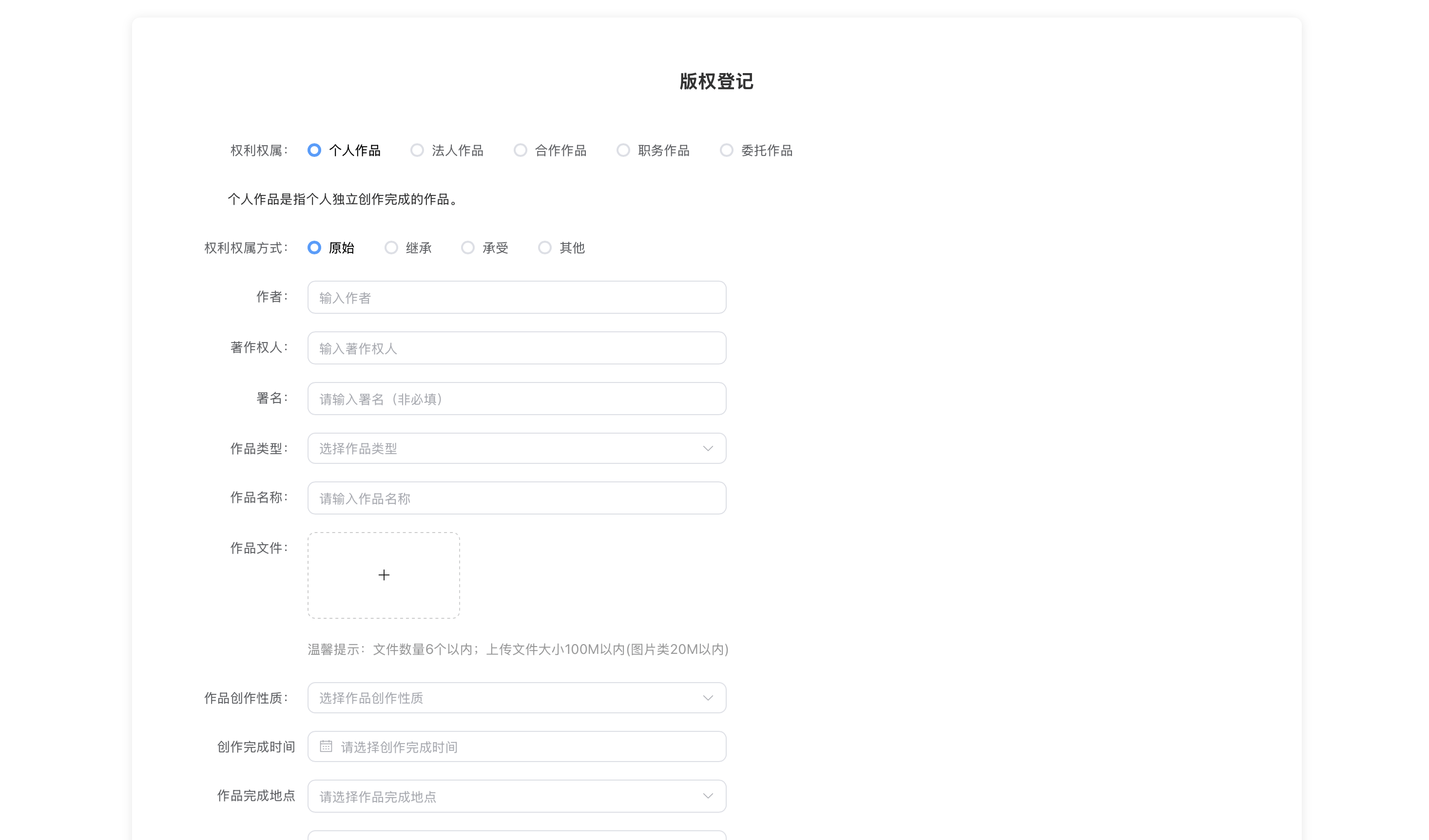Screen dimensions: 1429x840
Task: Select the 法人作品 radio option
Action: tap(417, 150)
